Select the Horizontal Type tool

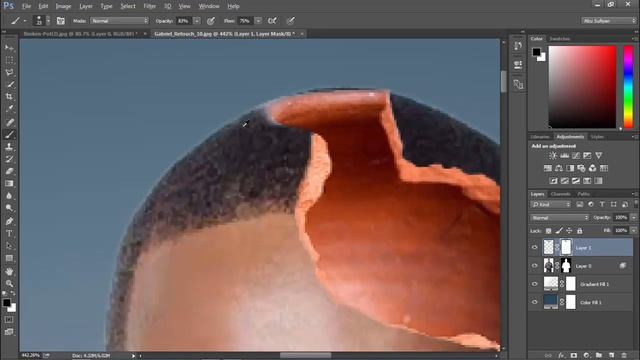click(x=9, y=233)
